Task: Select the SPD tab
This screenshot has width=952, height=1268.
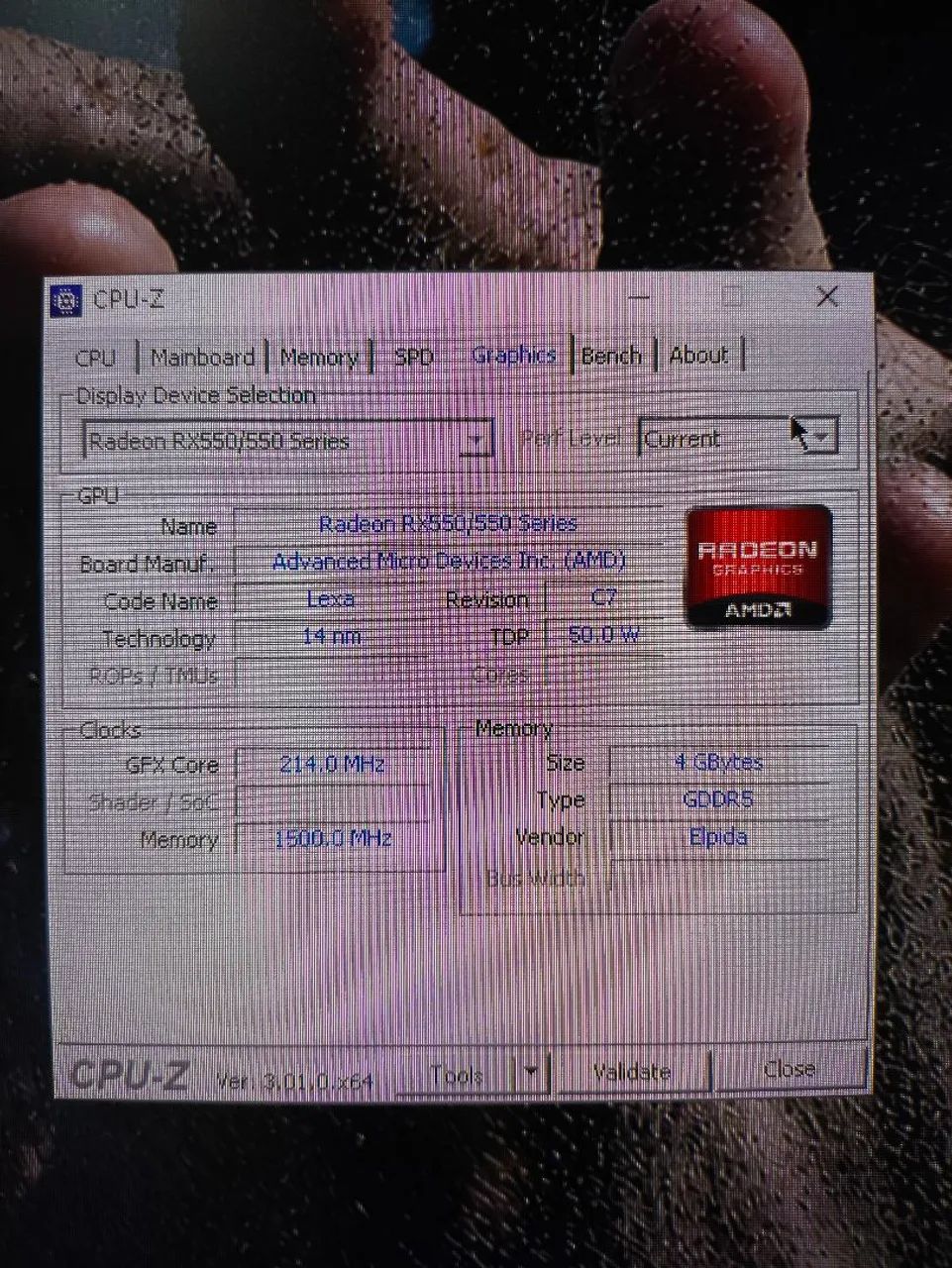Action: (413, 357)
